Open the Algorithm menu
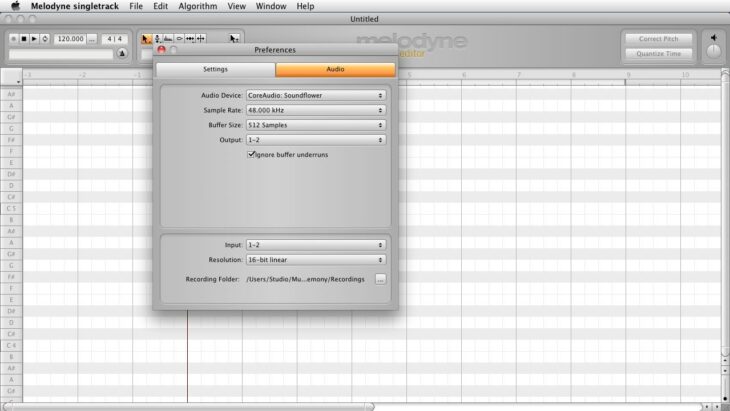This screenshot has height=411, width=730. (x=197, y=6)
